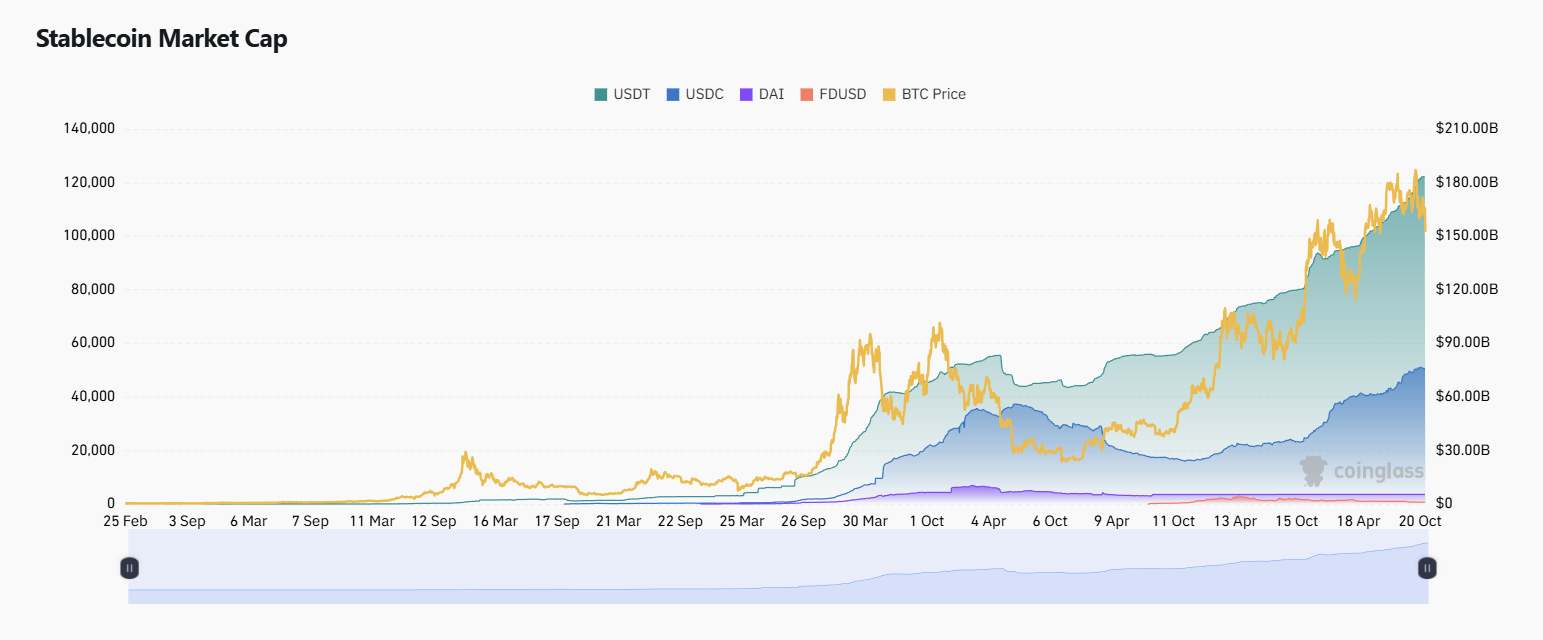Click the 15 Oct date label
The height and width of the screenshot is (640, 1543).
[1297, 521]
